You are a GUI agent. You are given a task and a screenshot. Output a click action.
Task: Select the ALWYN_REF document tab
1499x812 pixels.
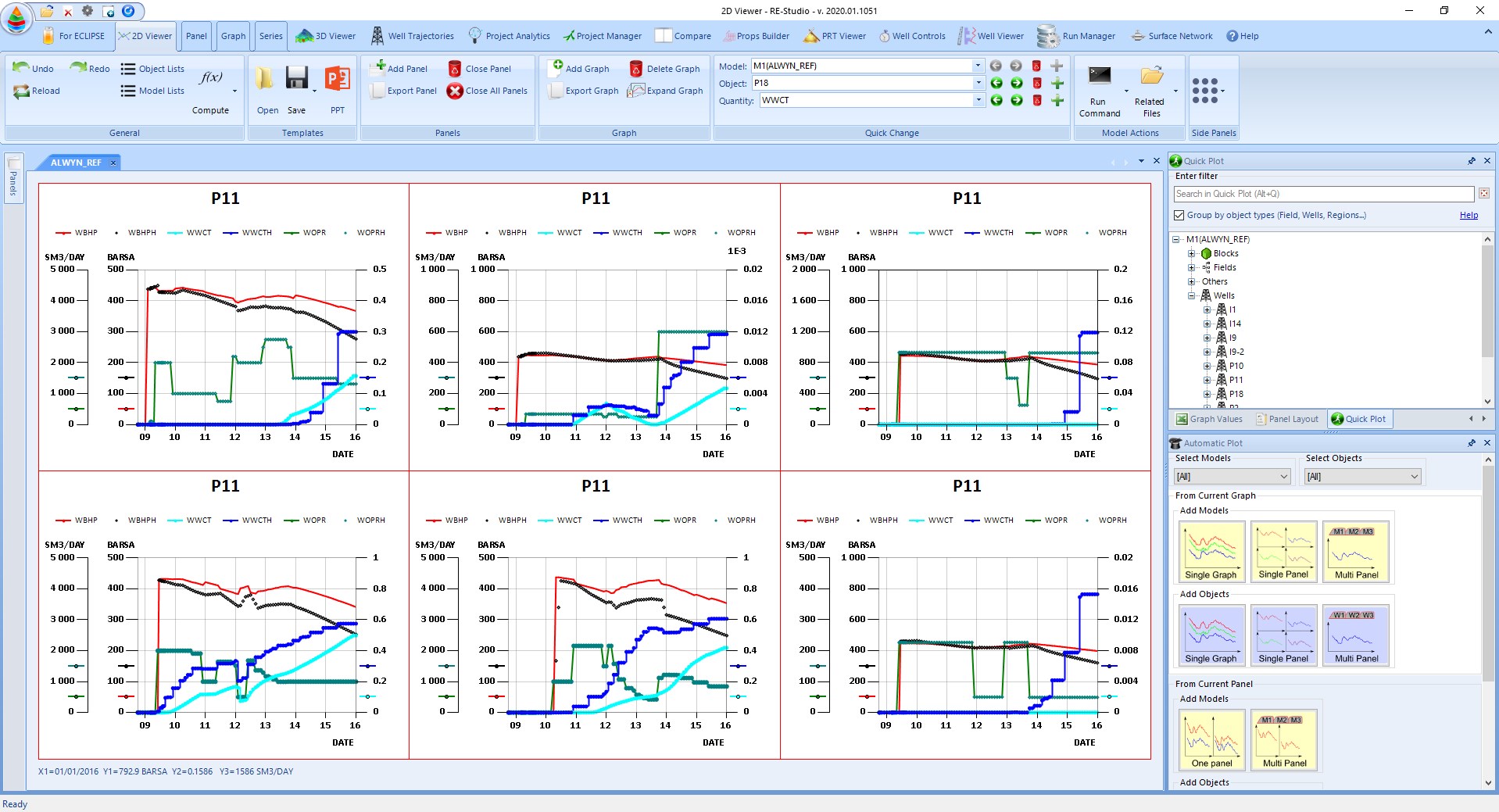76,163
